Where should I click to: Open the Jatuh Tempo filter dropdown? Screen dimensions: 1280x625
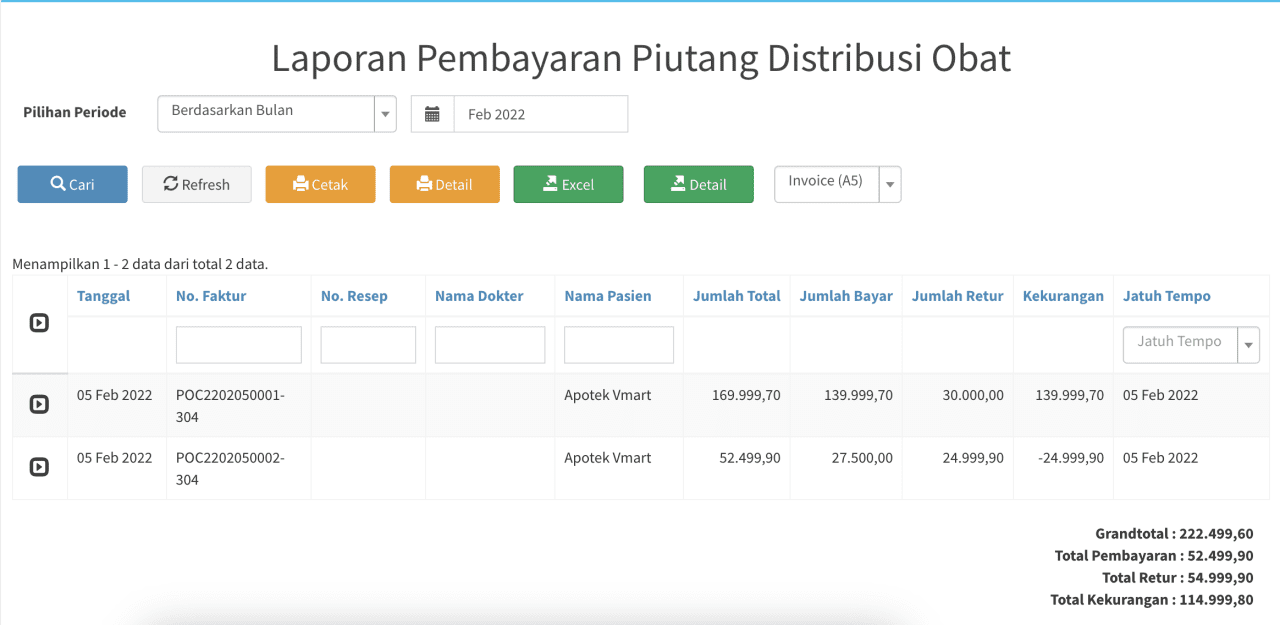[1191, 344]
